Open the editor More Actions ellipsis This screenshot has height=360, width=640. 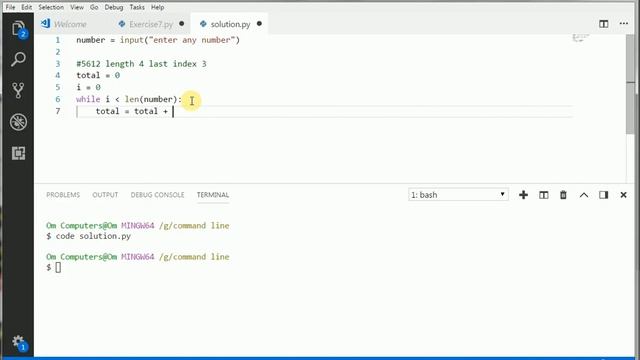tap(624, 24)
